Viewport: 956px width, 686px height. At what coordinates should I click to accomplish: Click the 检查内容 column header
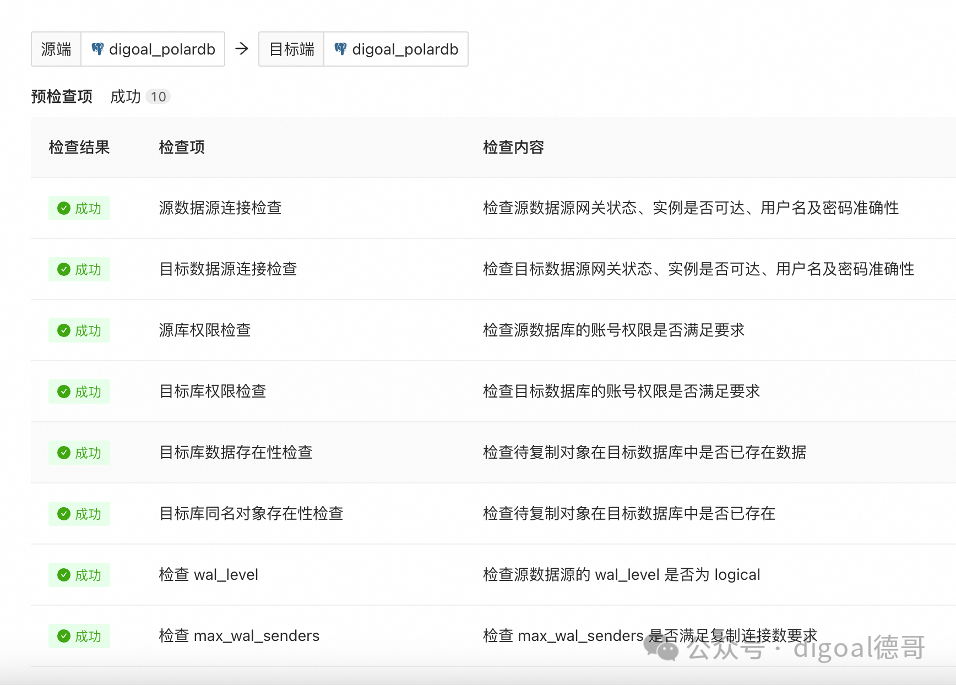tap(513, 147)
